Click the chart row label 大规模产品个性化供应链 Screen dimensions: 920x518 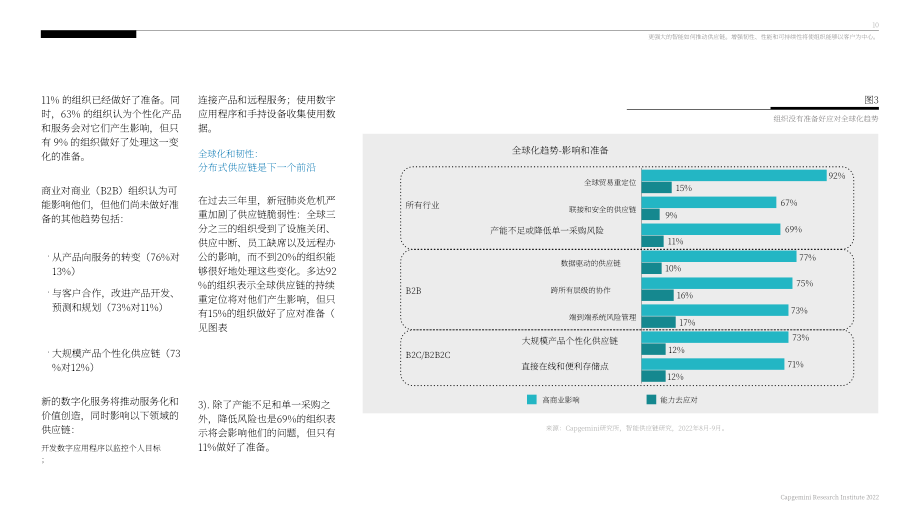(x=570, y=341)
